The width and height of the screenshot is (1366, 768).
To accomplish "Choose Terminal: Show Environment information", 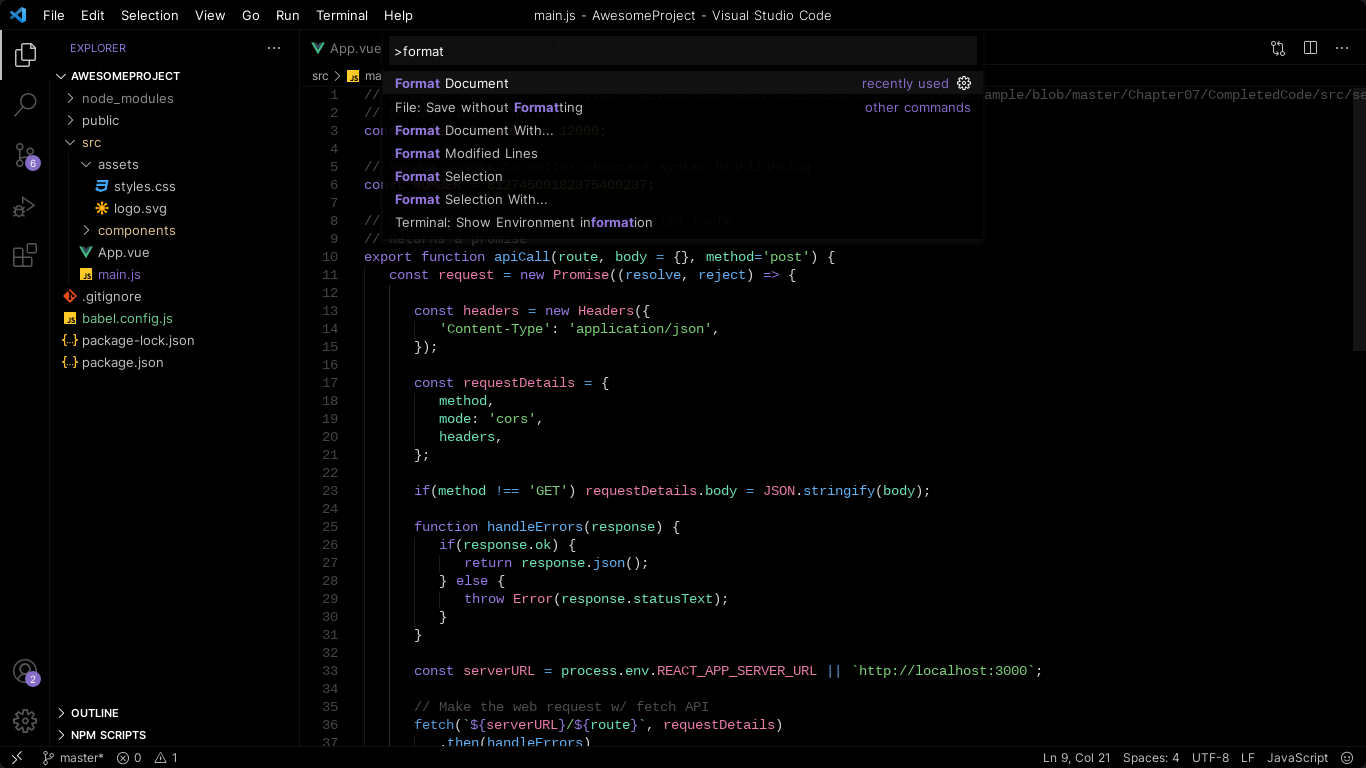I will click(x=683, y=222).
